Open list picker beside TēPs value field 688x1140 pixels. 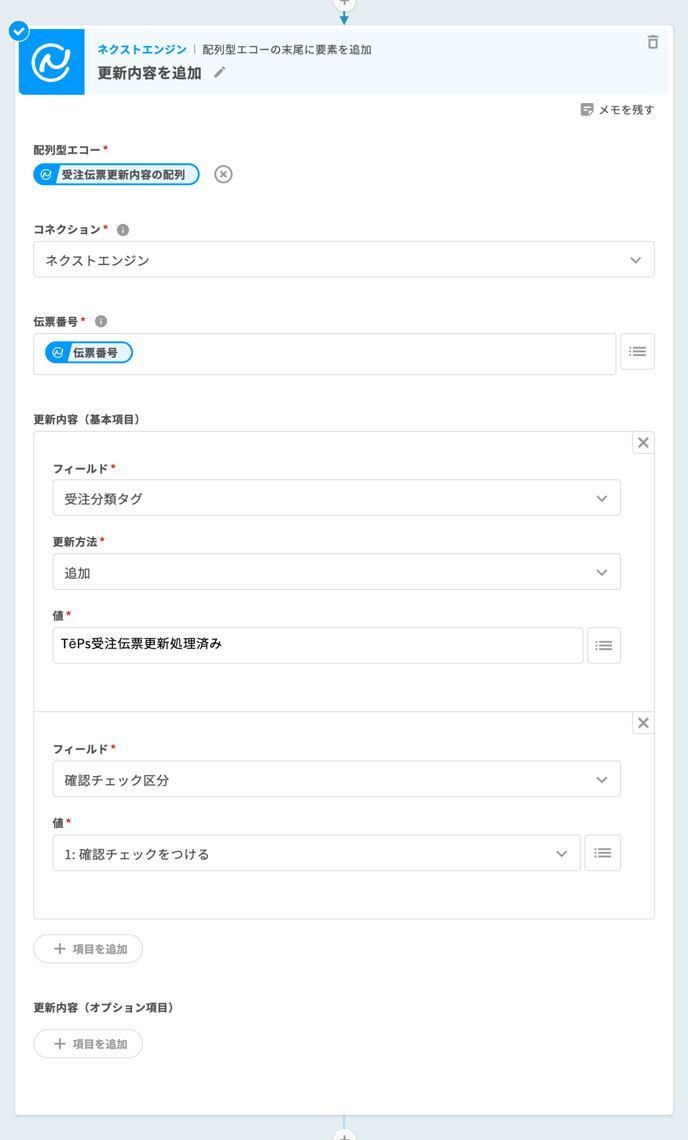point(603,646)
